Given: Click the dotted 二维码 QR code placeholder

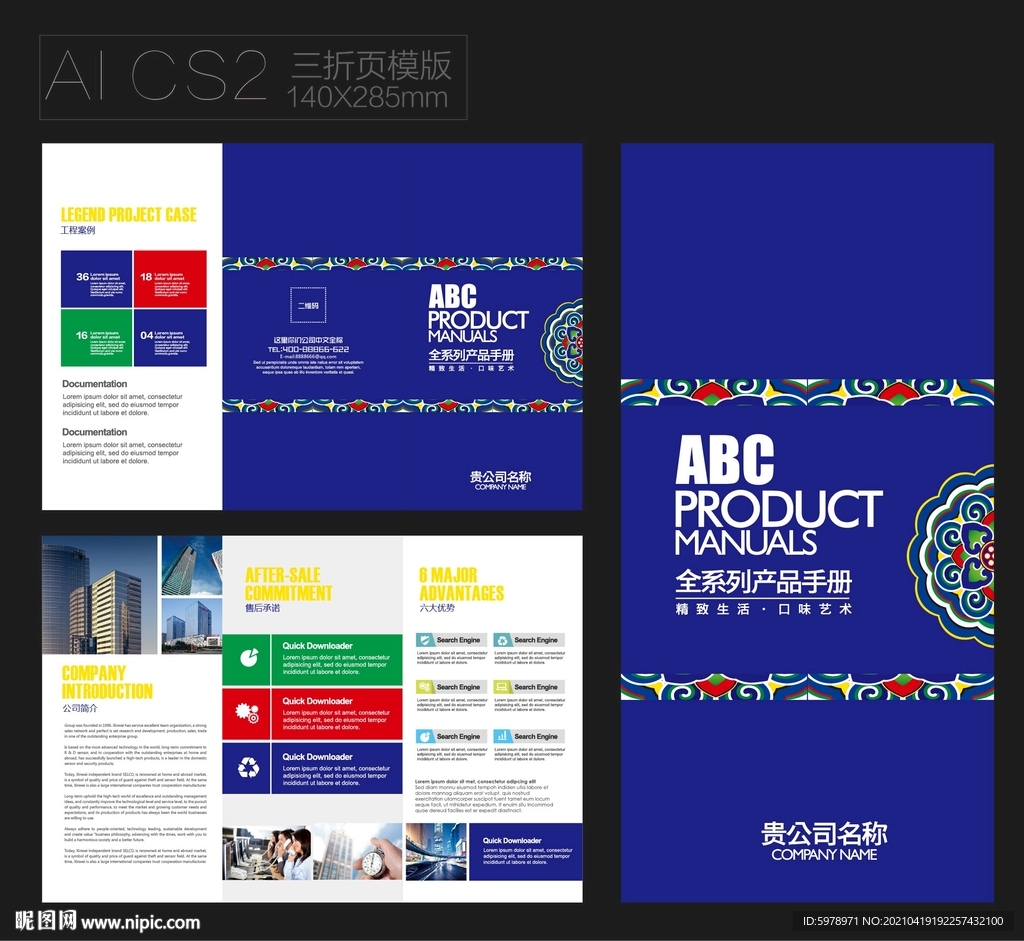Looking at the screenshot, I should pos(308,305).
